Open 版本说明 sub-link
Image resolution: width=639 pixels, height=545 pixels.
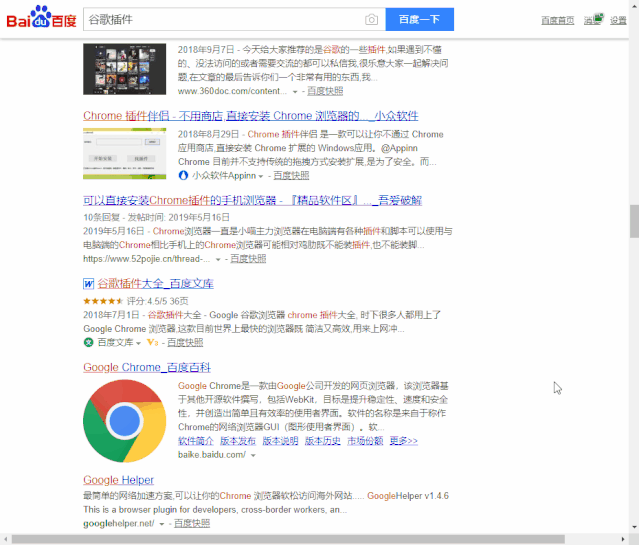pyautogui.click(x=280, y=441)
